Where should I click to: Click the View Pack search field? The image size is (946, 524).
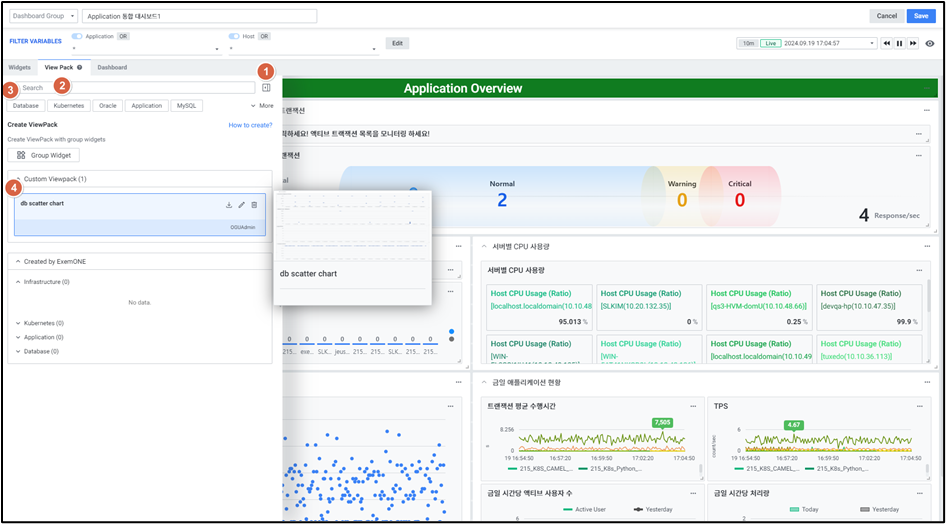(x=135, y=88)
